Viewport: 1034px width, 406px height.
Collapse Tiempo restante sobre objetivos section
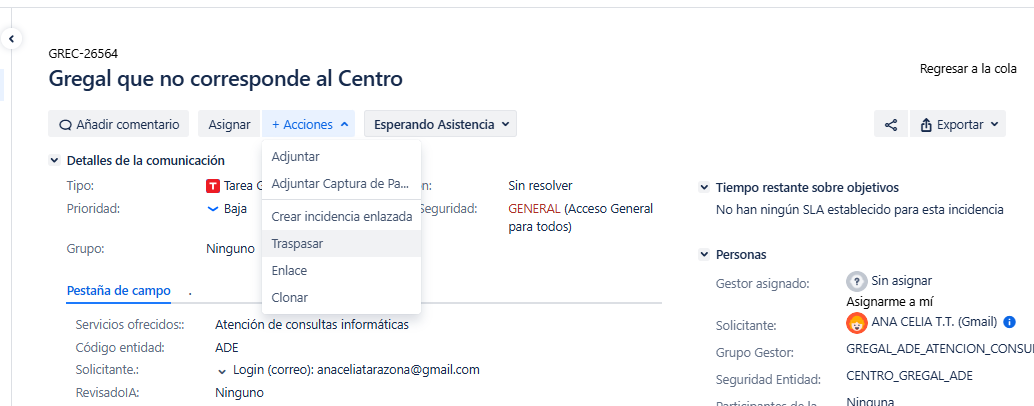(x=704, y=187)
